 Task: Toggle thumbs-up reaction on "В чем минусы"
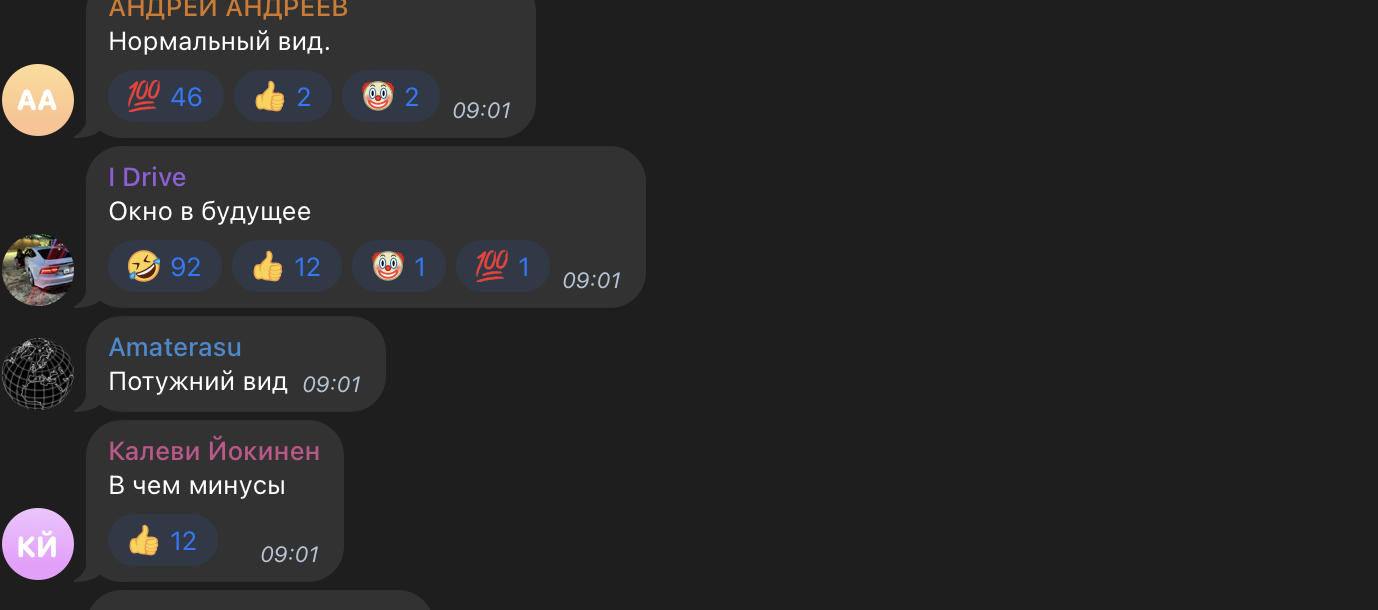tap(163, 541)
